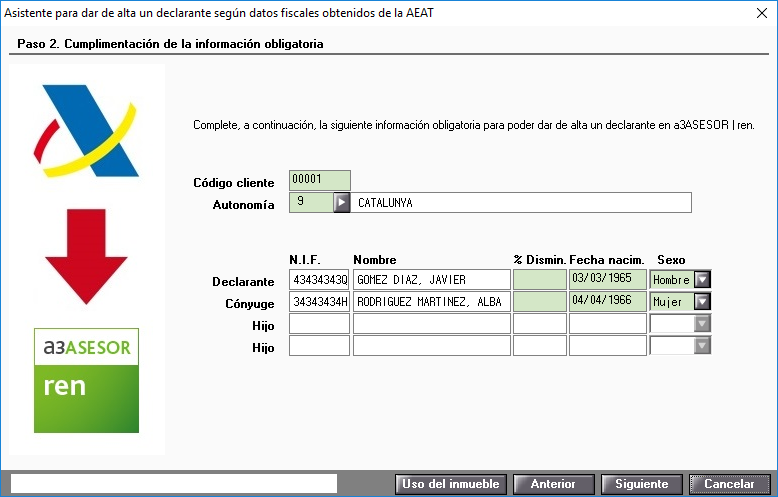Focus the Código cliente field 00001
Viewport: 778px width, 497px height.
coord(320,180)
